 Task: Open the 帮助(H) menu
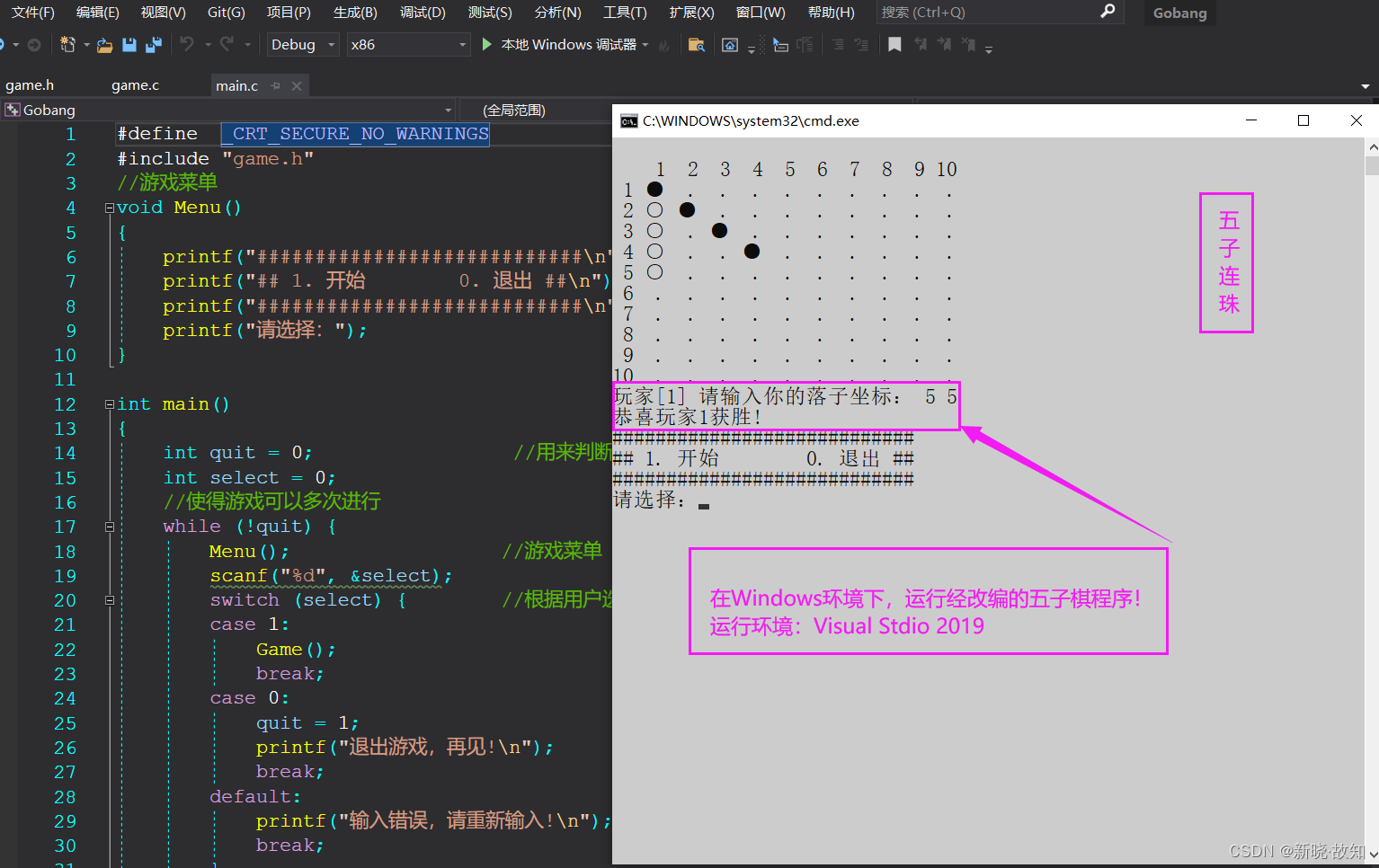(x=831, y=12)
